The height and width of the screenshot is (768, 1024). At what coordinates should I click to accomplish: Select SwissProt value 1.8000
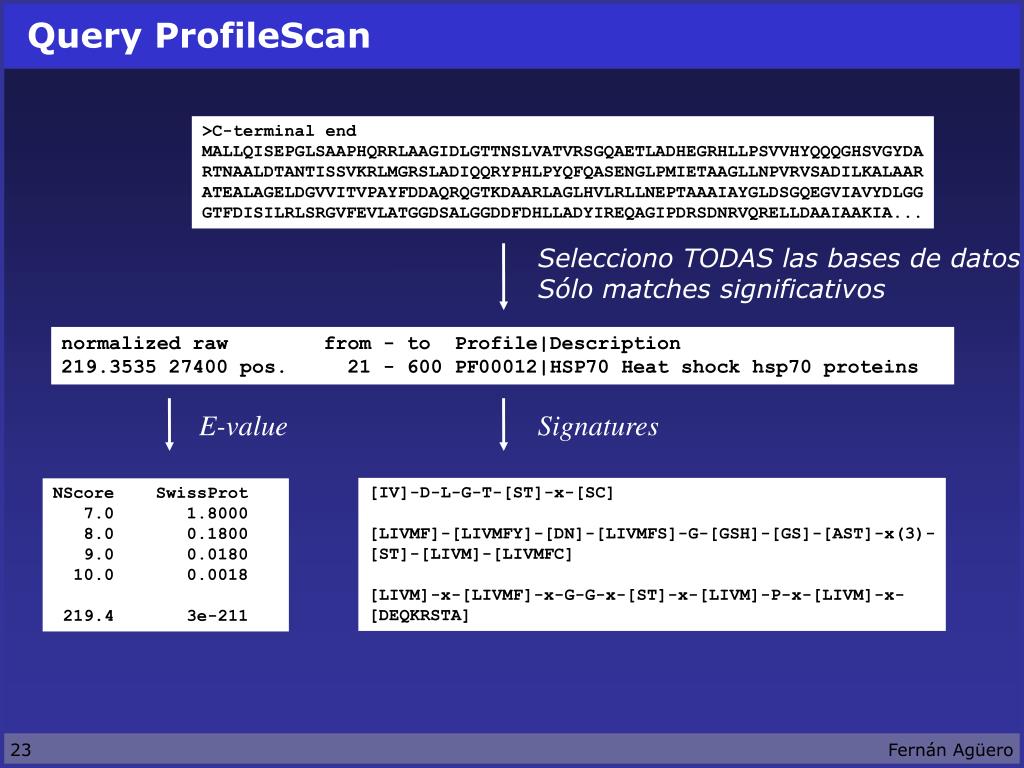tap(217, 513)
